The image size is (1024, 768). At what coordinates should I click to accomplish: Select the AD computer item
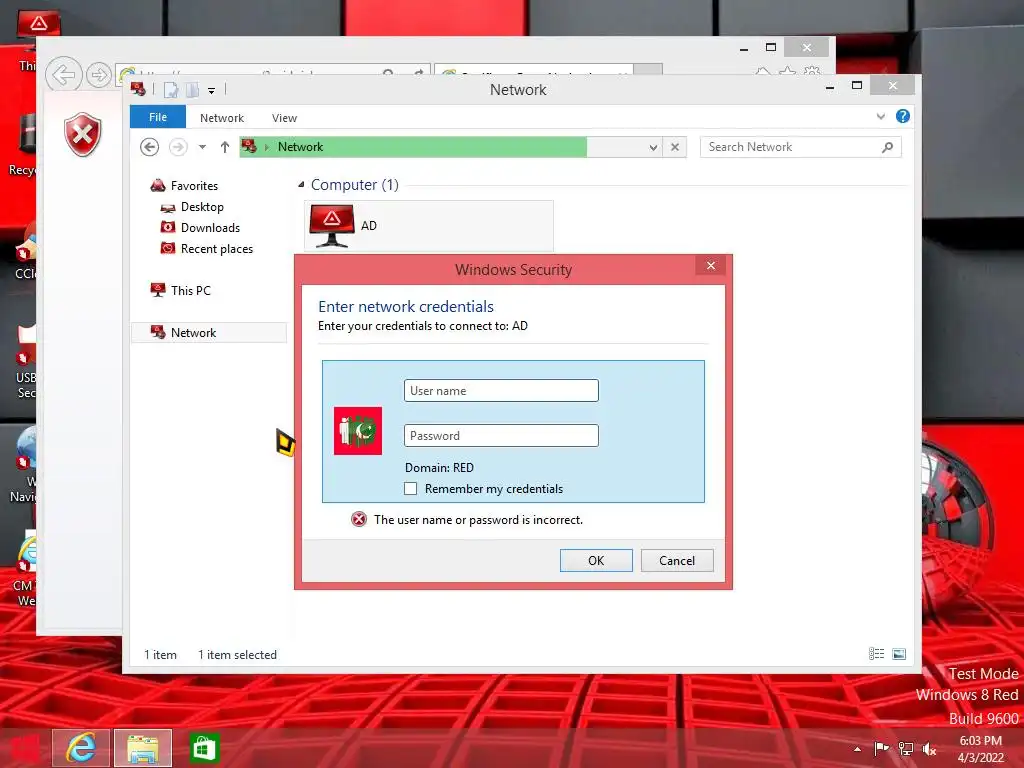[428, 226]
